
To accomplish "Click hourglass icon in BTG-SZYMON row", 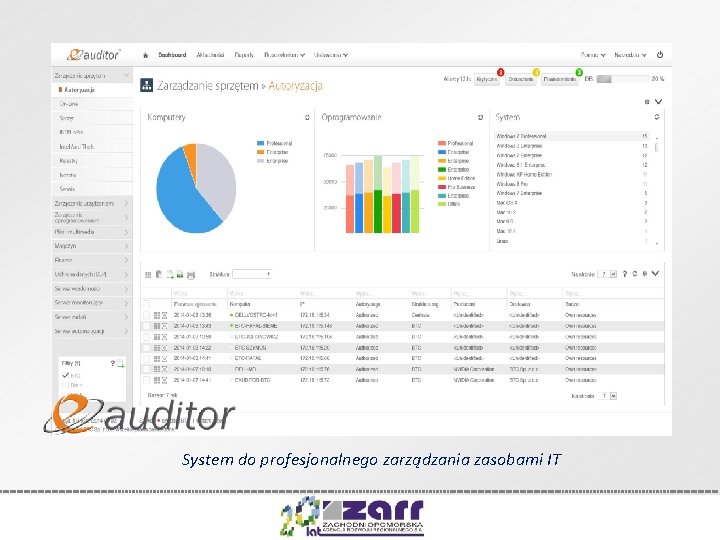I will click(164, 348).
